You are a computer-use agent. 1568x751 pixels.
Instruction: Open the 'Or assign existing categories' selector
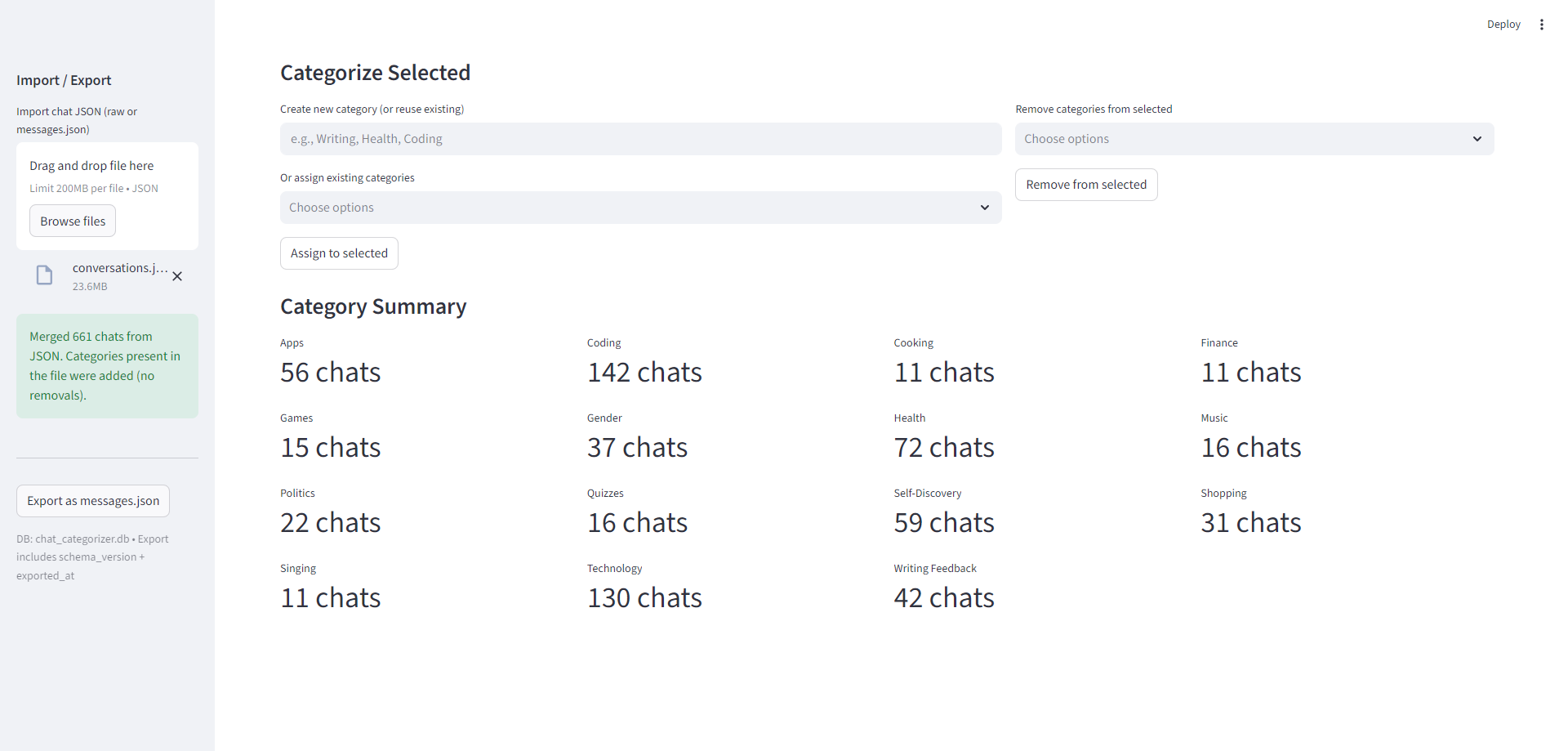[629, 208]
